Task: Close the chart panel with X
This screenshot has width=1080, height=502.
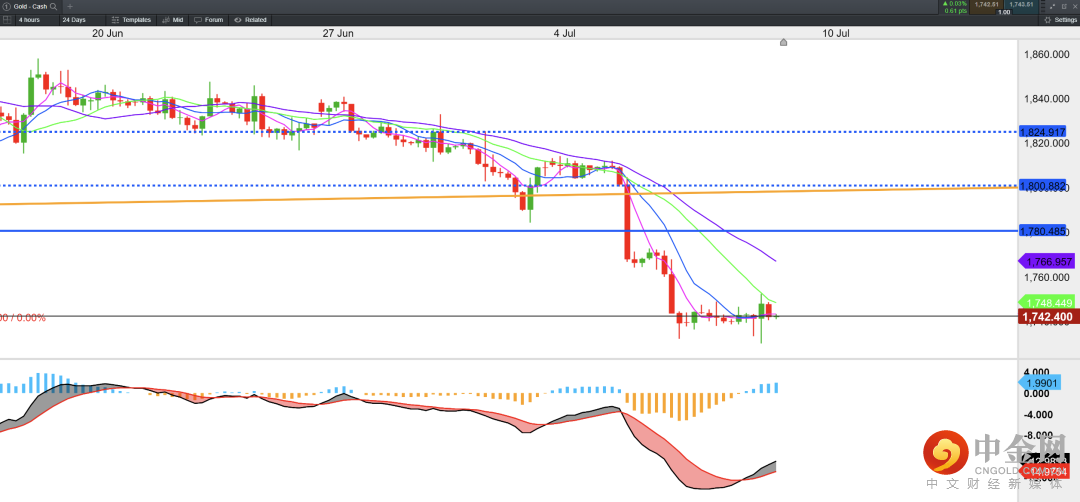Action: pyautogui.click(x=1075, y=6)
